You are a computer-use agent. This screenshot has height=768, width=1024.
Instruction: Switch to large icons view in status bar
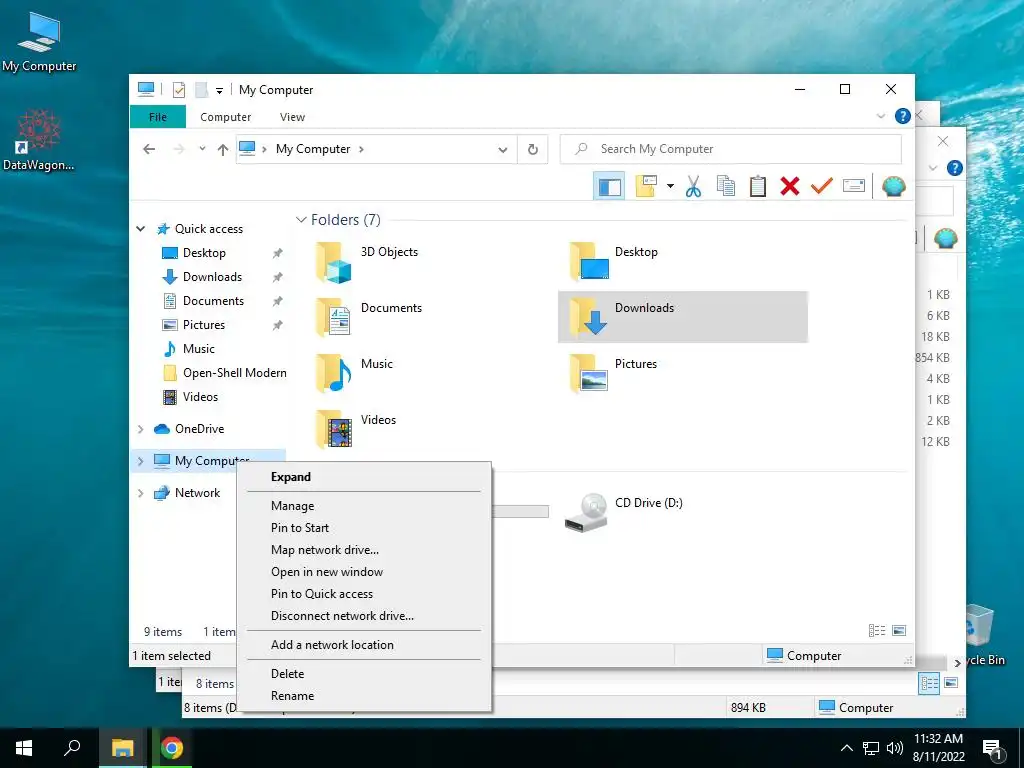click(x=899, y=631)
